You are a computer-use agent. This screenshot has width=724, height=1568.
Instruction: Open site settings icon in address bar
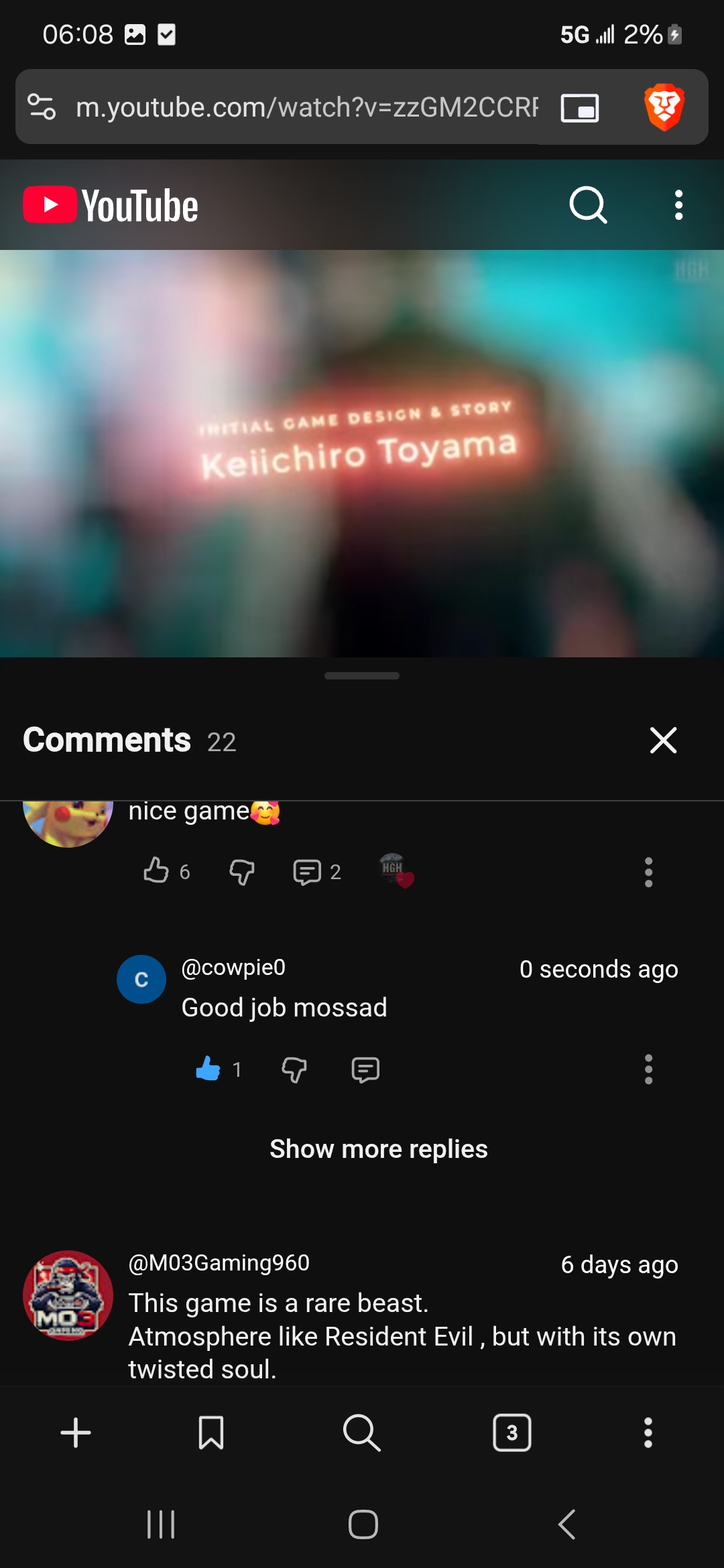(42, 107)
